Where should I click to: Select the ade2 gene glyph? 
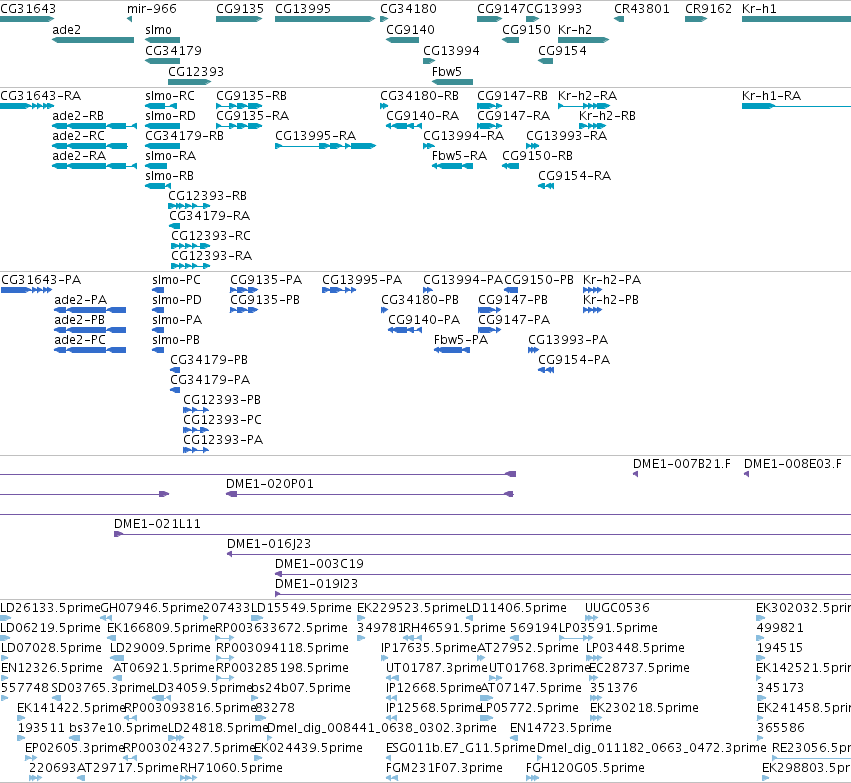[x=93, y=40]
